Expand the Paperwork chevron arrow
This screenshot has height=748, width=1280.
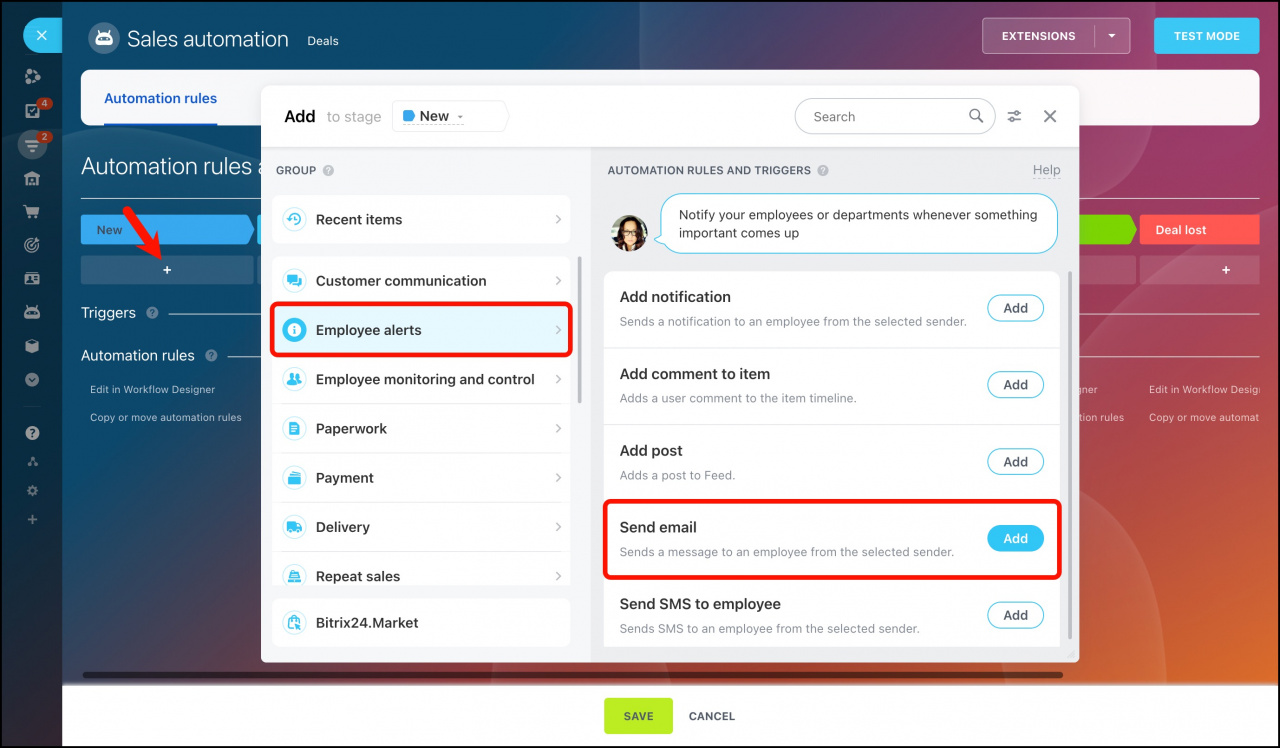(x=558, y=428)
